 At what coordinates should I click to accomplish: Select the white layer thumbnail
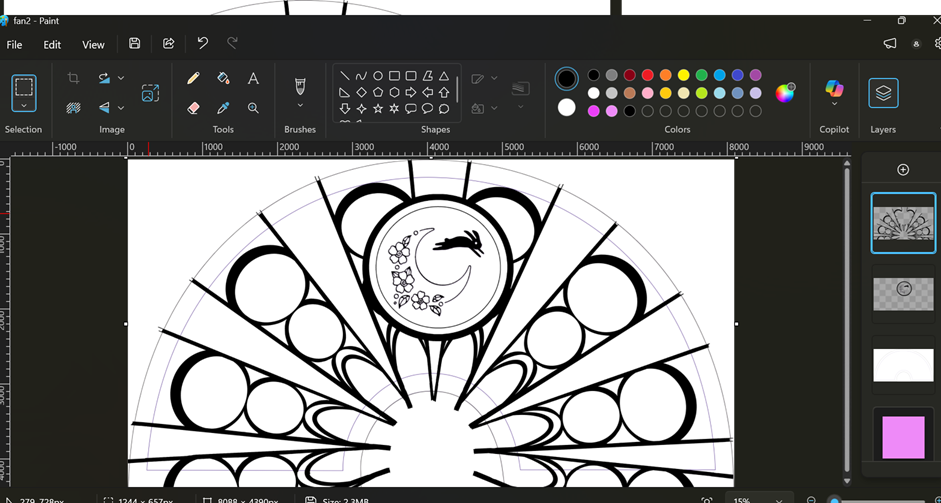click(903, 365)
